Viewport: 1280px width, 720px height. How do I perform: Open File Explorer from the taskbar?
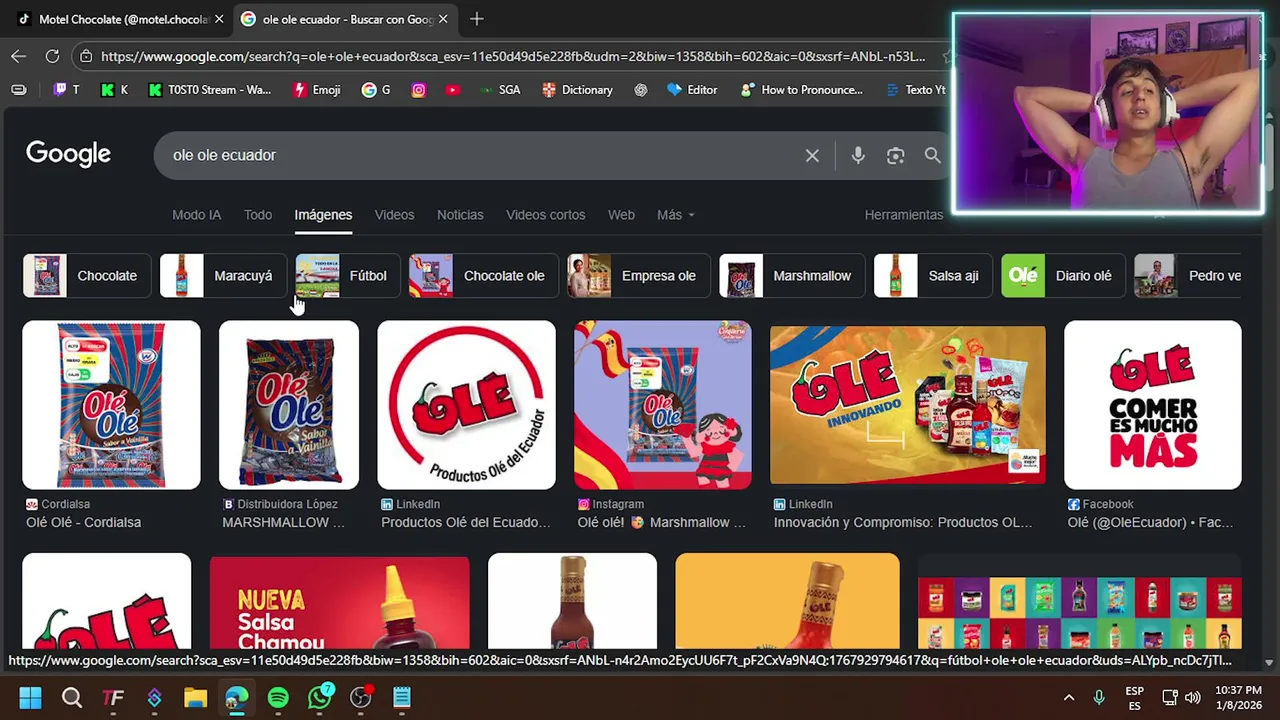[x=195, y=697]
